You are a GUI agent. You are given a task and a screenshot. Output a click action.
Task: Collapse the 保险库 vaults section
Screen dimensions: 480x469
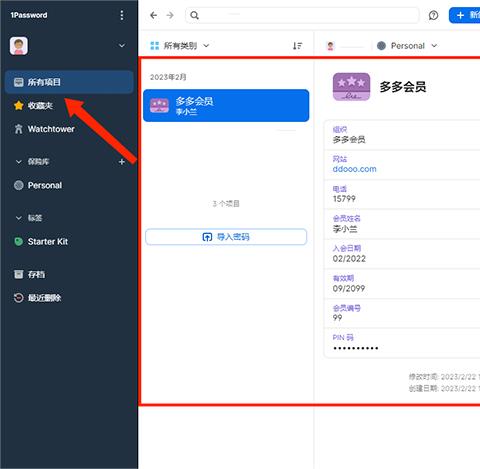(19, 162)
